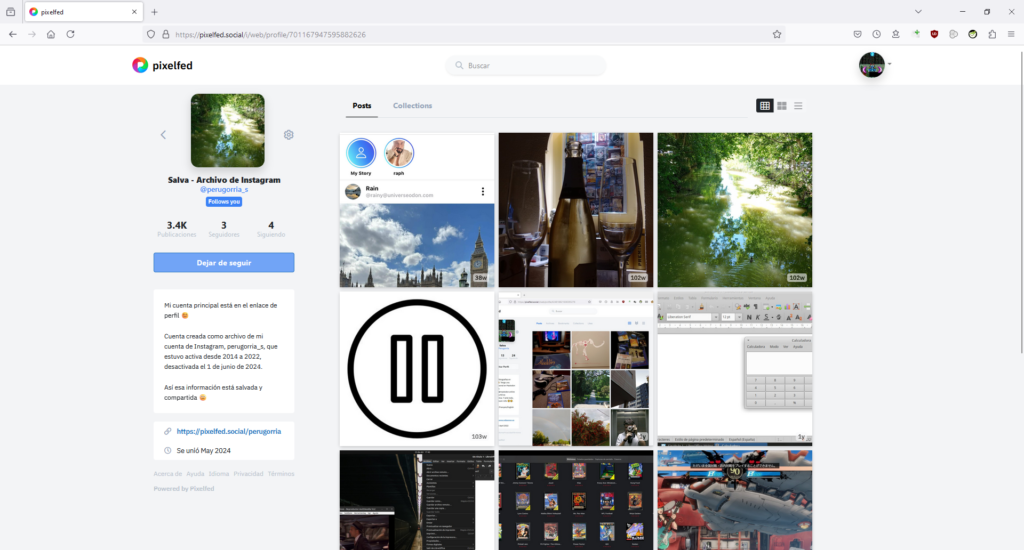List all tabs dropdown arrow
The image size is (1024, 550).
pyautogui.click(x=918, y=12)
